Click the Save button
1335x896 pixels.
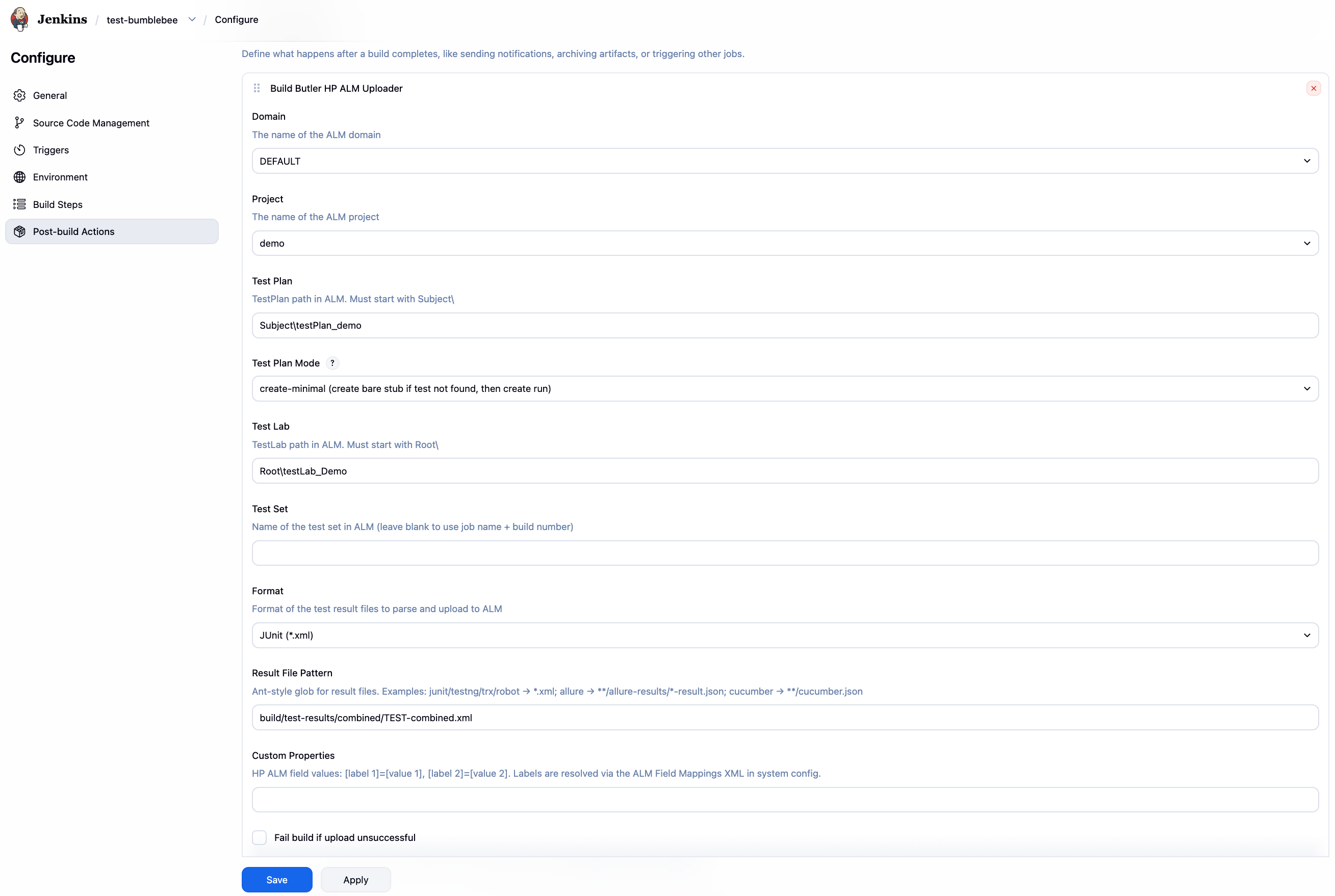tap(277, 879)
